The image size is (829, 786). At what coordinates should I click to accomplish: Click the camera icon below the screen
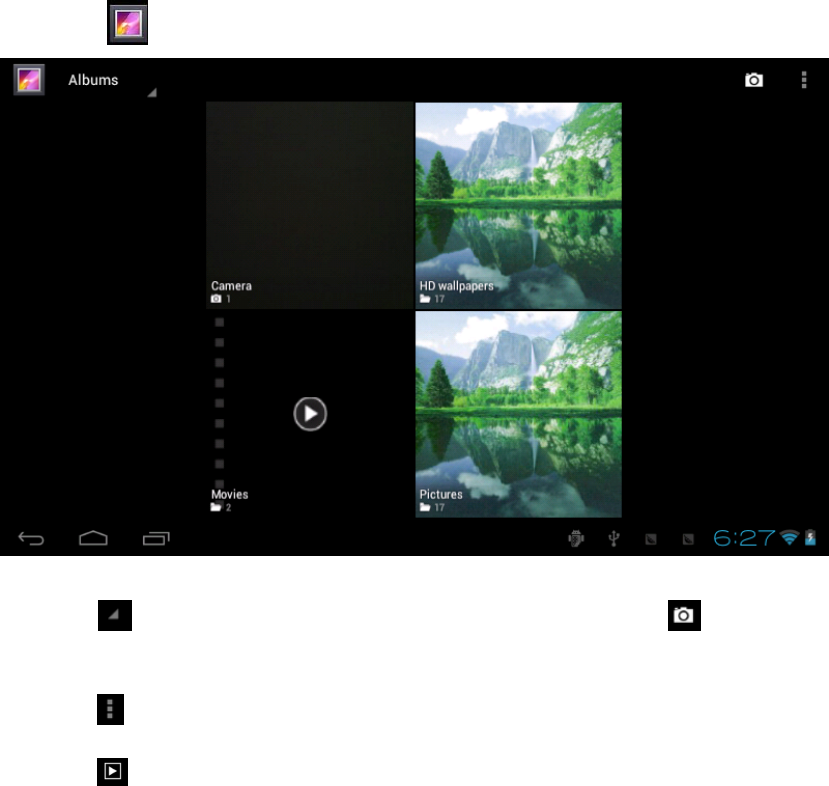[x=684, y=615]
